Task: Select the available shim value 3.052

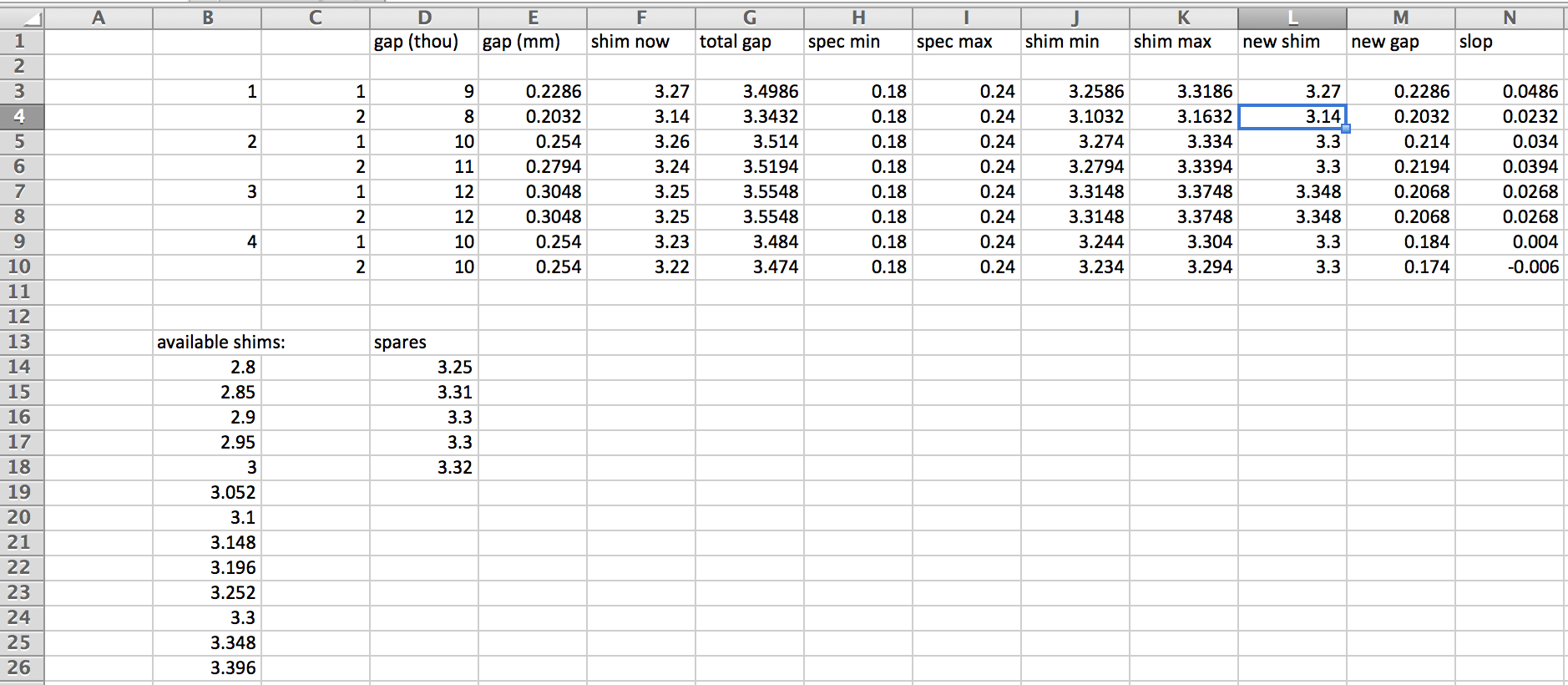Action: (207, 493)
